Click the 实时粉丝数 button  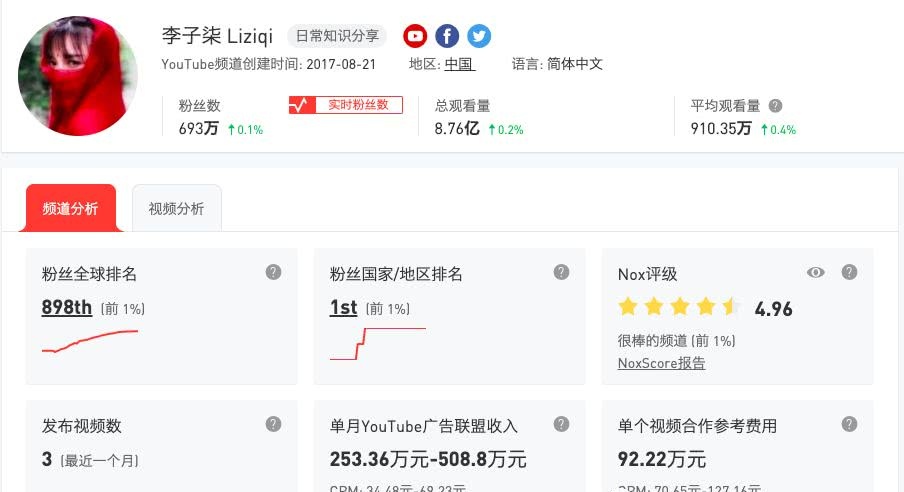346,105
